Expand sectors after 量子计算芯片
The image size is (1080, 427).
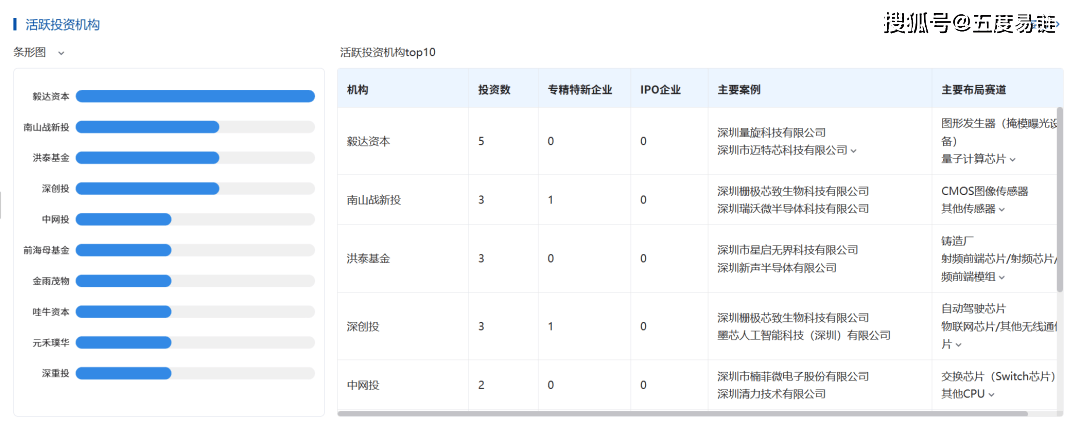point(1012,159)
